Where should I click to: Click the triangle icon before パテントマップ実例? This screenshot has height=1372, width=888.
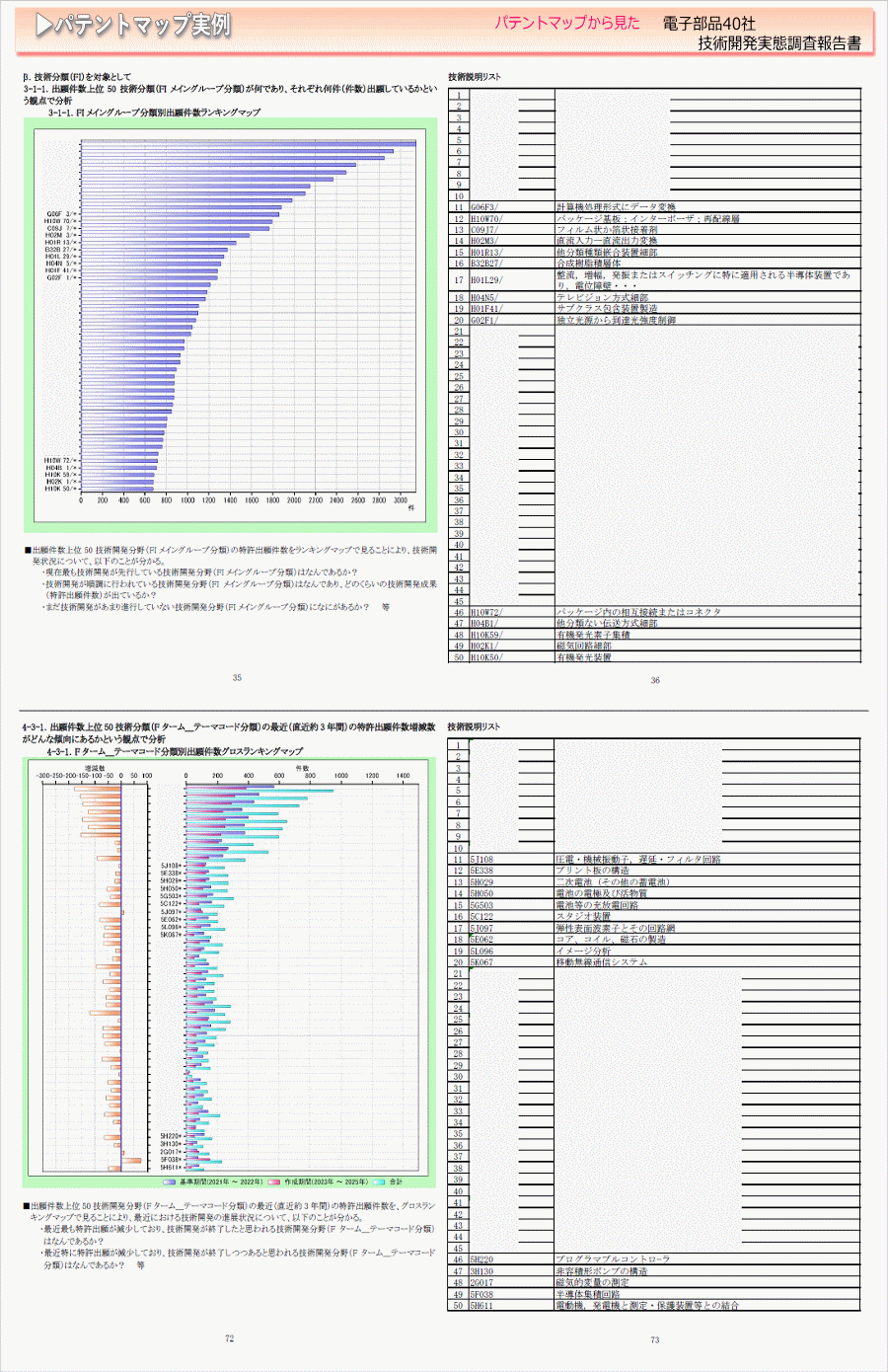pyautogui.click(x=43, y=26)
